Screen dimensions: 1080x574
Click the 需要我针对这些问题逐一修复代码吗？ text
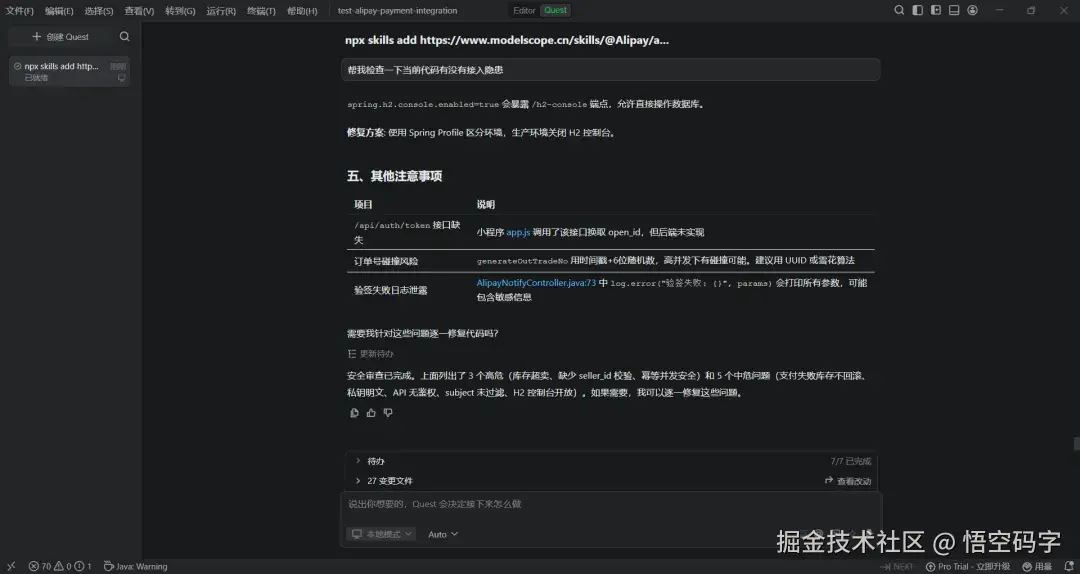(423, 334)
